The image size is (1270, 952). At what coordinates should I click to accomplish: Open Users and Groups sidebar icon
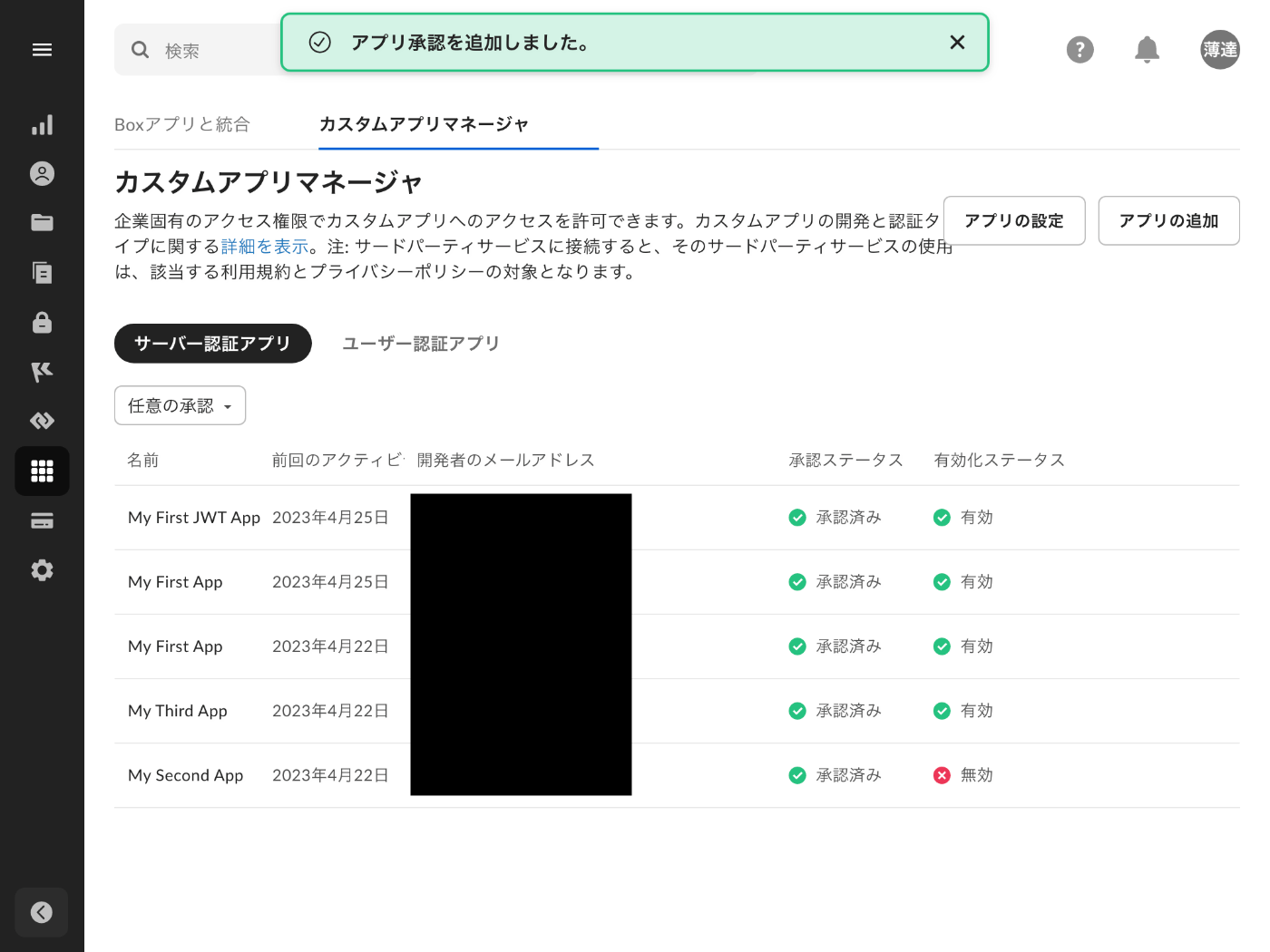(42, 174)
